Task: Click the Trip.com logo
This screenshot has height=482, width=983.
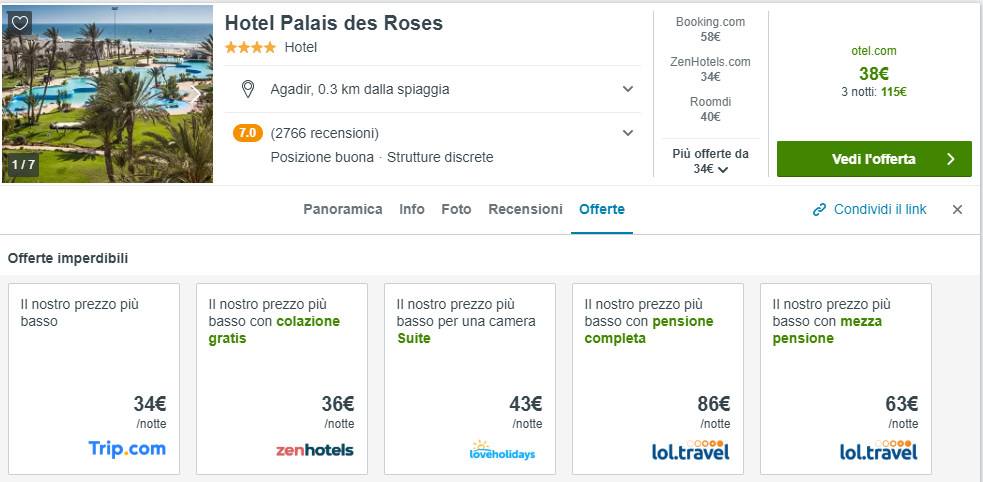Action: click(127, 449)
